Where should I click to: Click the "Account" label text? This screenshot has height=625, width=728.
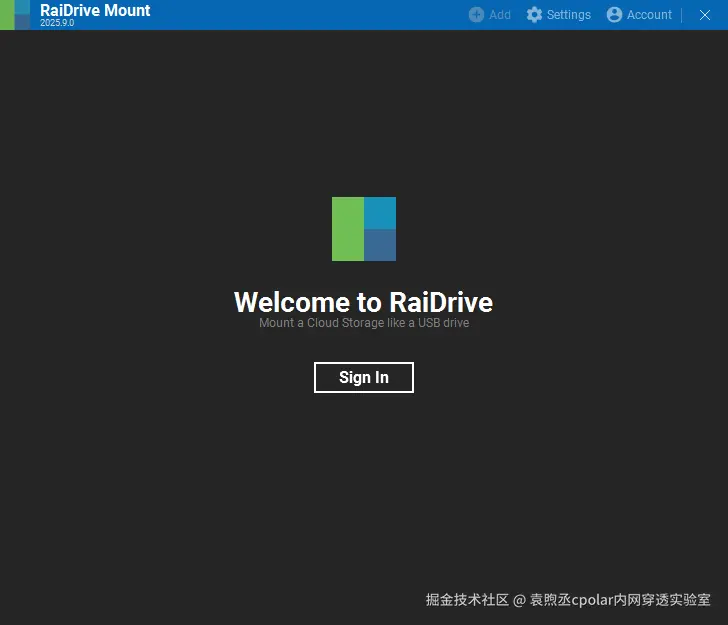[649, 15]
